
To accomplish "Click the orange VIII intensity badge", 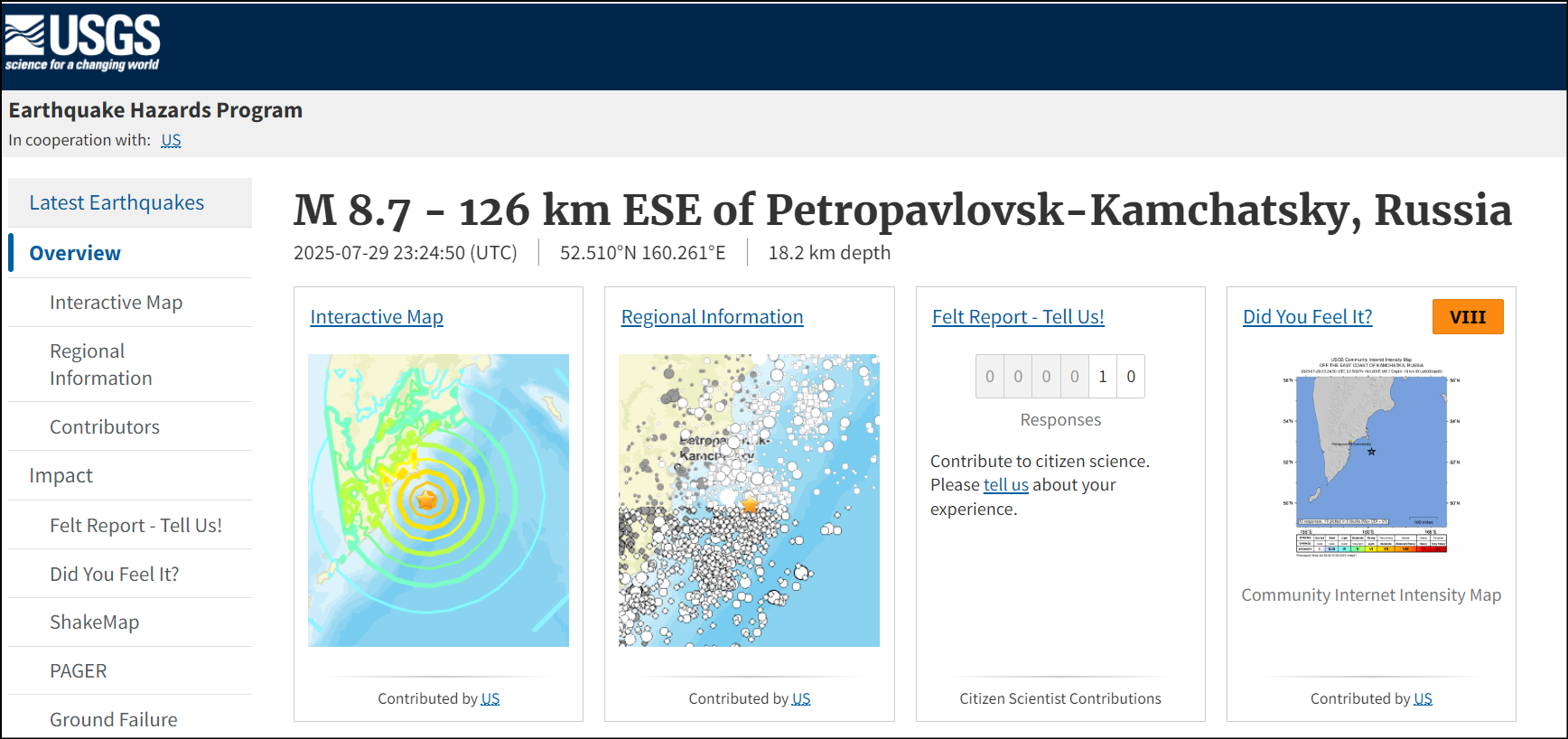I will coord(1468,317).
